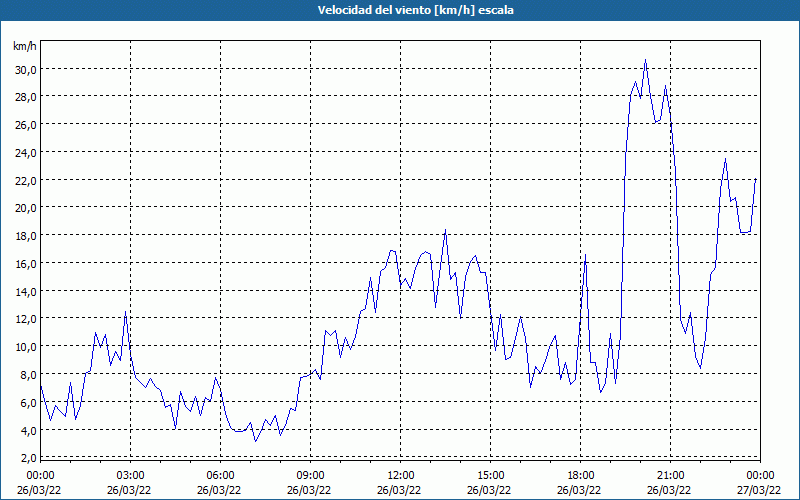This screenshot has width=800, height=500.
Task: Click the '12:00' time axis label
Action: 401,476
